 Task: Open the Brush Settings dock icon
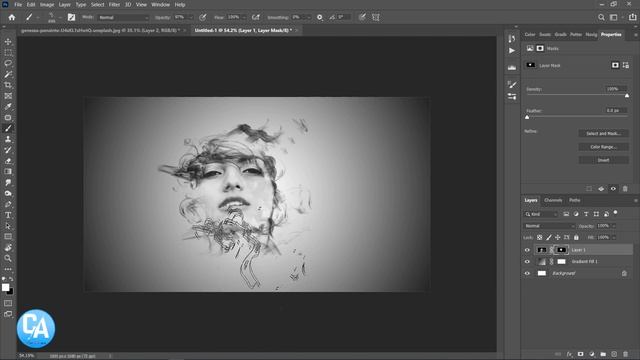[512, 84]
